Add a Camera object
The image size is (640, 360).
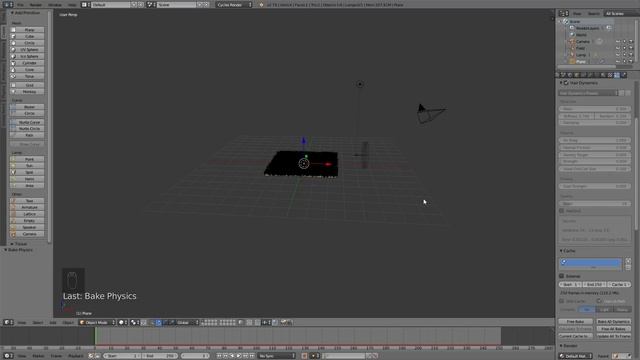(x=27, y=234)
